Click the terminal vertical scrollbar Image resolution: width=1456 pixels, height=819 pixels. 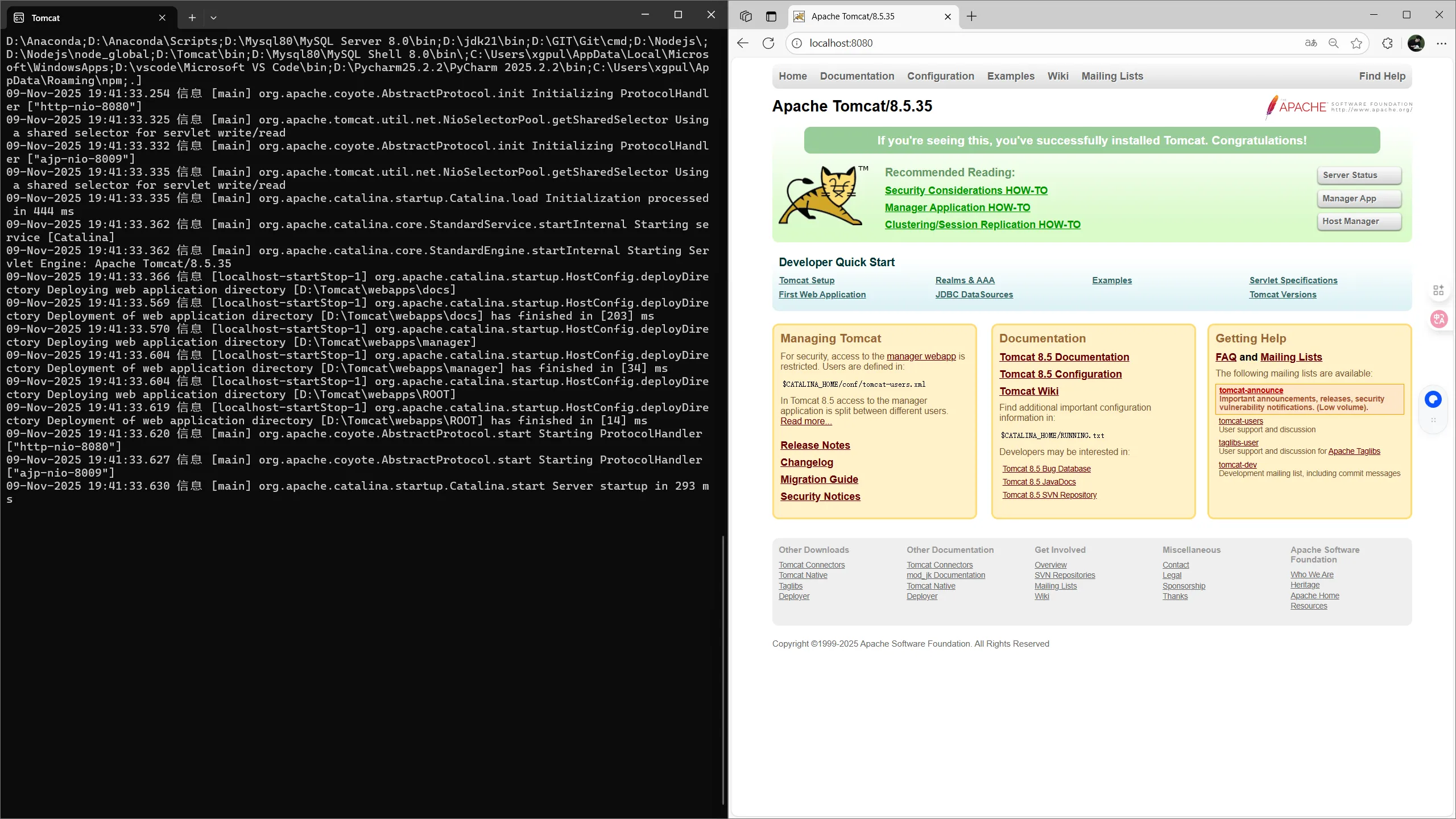(723, 671)
